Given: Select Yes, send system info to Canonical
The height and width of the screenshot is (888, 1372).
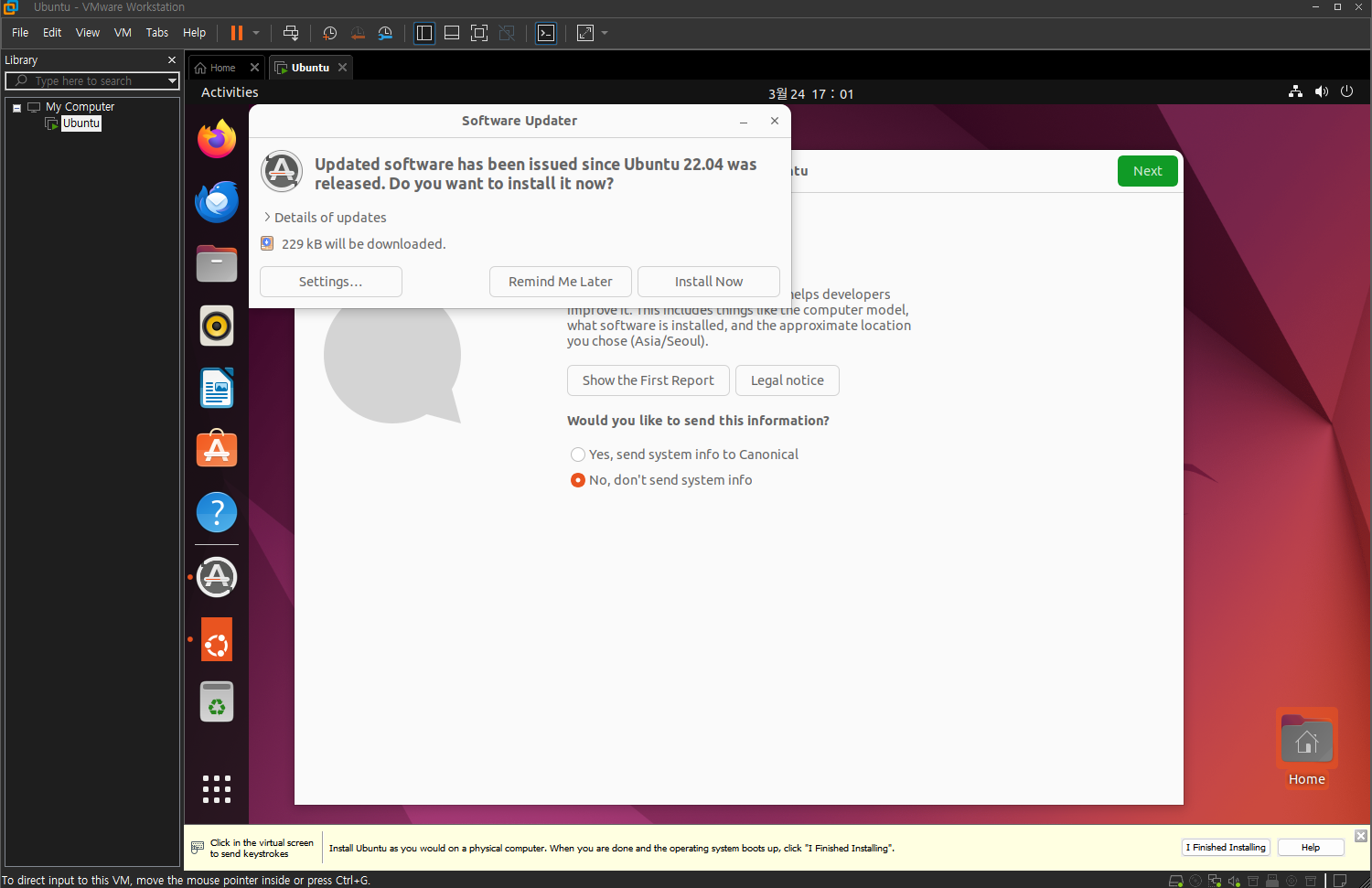Looking at the screenshot, I should click(x=684, y=455).
